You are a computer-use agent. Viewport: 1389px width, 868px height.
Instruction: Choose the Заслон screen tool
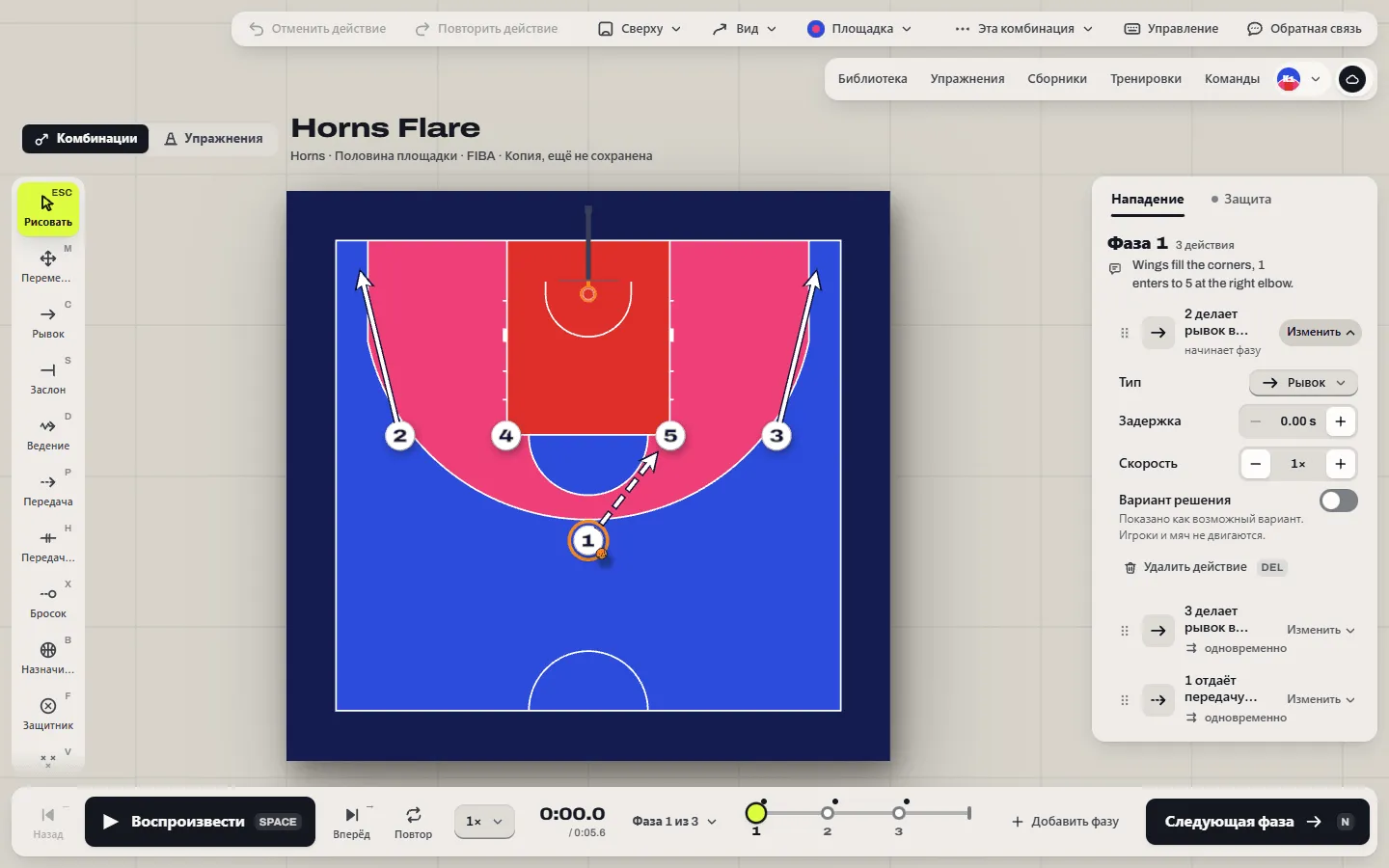(48, 377)
